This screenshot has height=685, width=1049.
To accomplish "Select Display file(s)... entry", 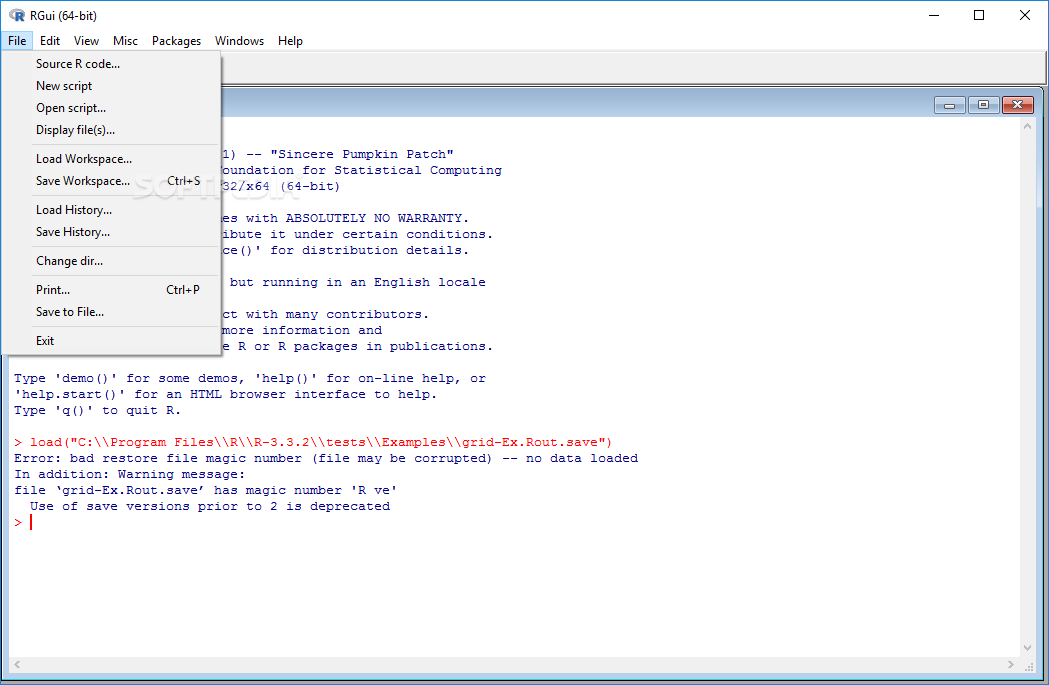I will tap(111, 130).
